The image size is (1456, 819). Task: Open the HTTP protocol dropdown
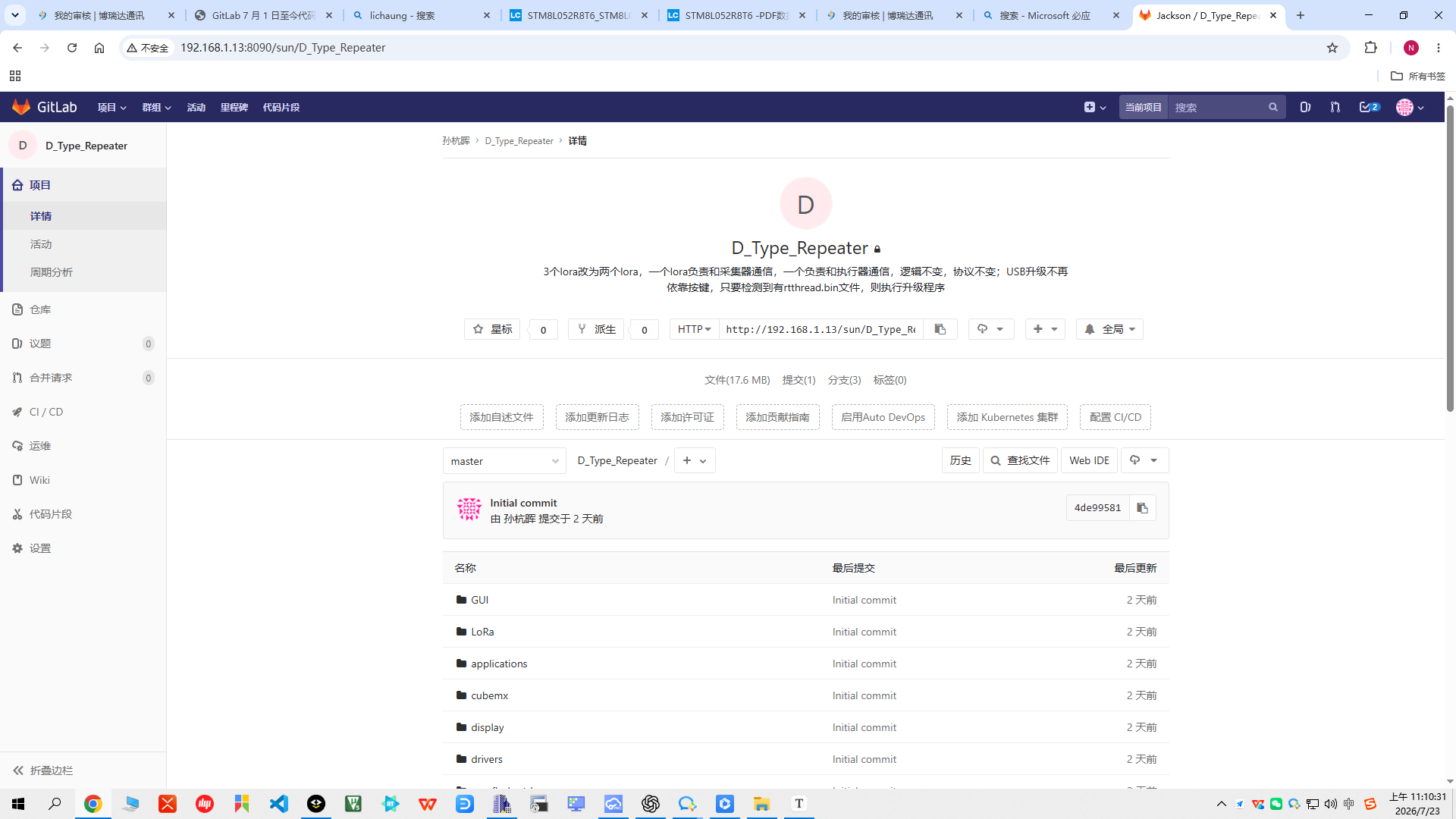click(x=694, y=329)
